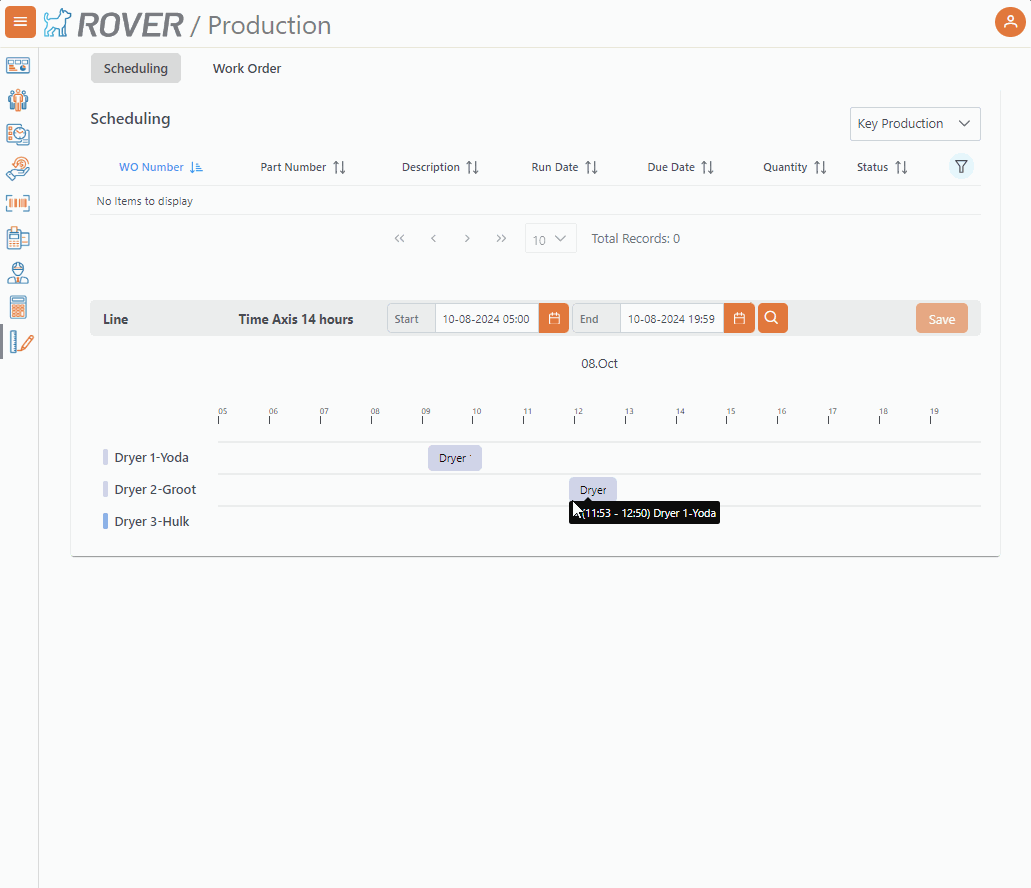
Task: Click the filter funnel icon
Action: [961, 167]
